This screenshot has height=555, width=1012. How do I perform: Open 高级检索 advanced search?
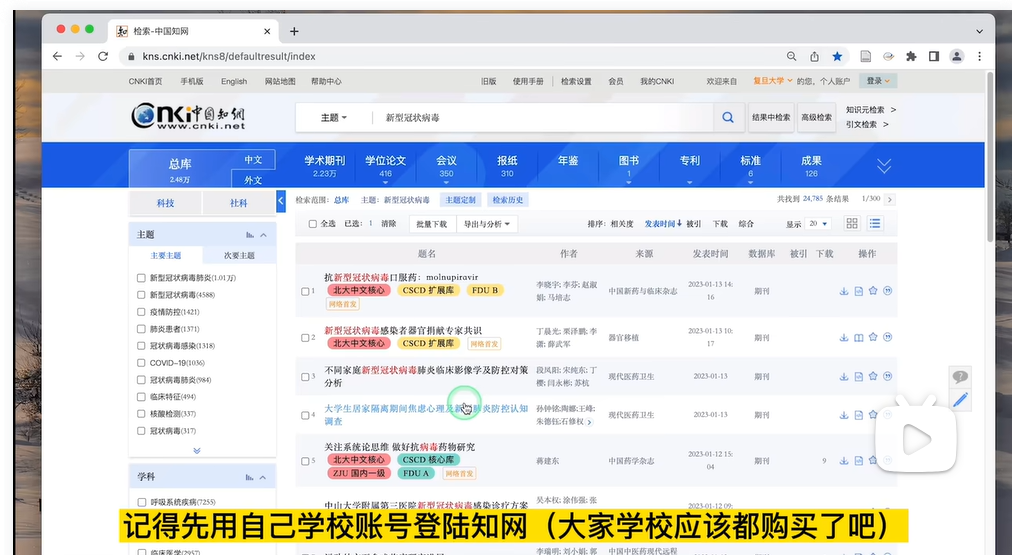point(816,117)
